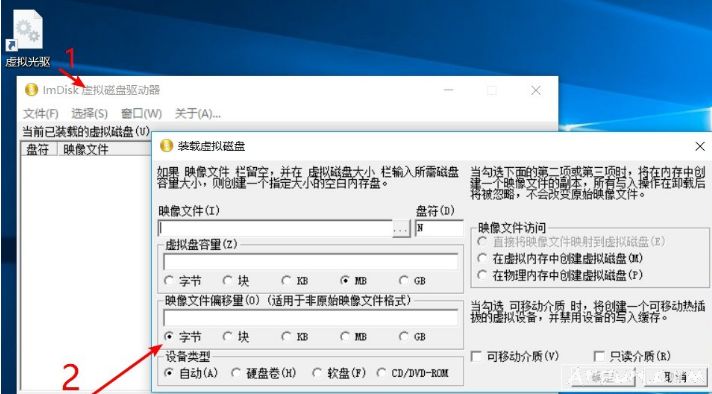712x394 pixels.
Task: Click the 映像文件偏移量(O) input field
Action: (311, 318)
